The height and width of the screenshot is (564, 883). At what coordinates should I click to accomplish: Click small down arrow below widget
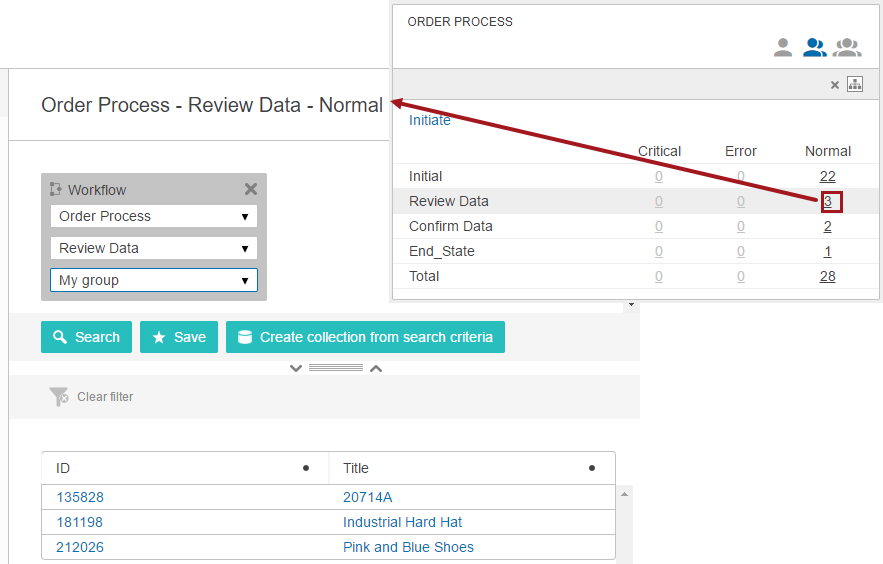(631, 305)
